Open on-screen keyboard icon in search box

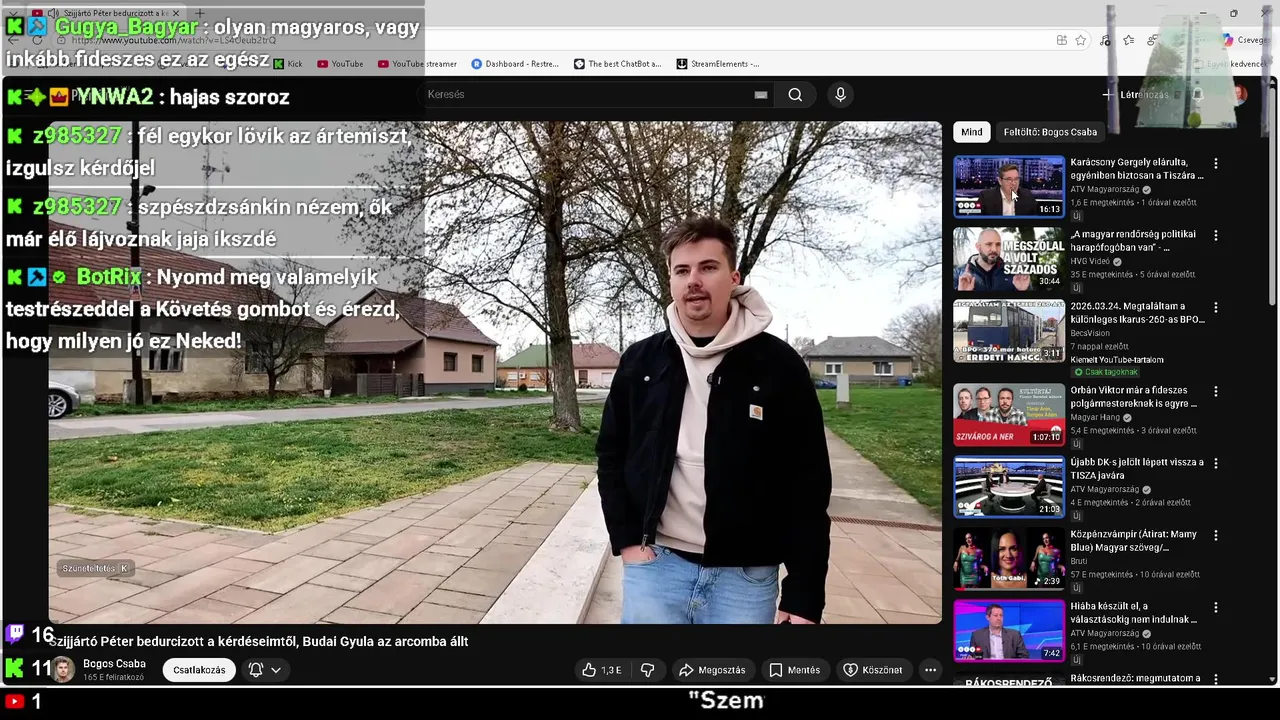(x=761, y=95)
